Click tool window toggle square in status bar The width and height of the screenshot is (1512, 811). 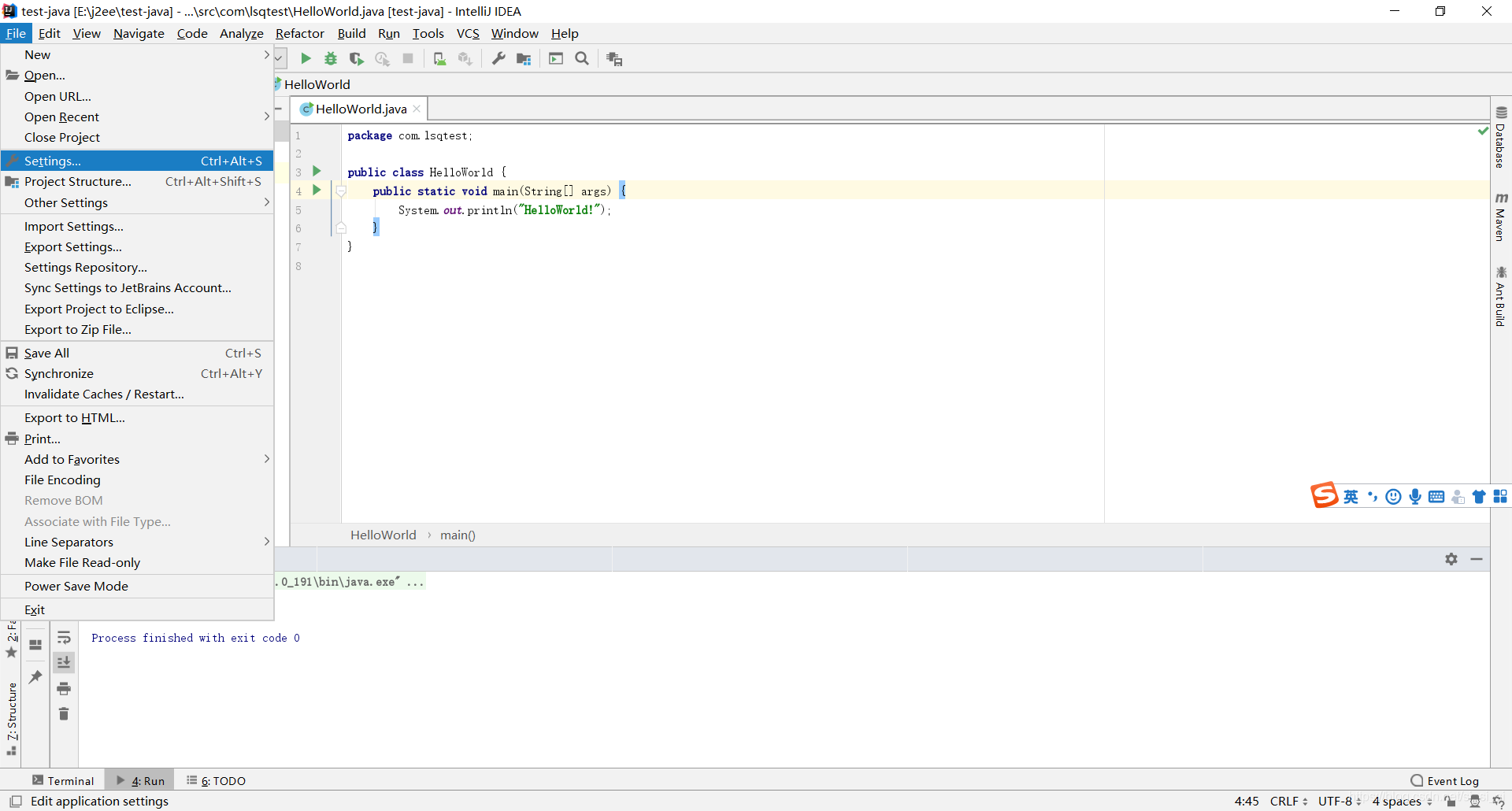pos(15,801)
